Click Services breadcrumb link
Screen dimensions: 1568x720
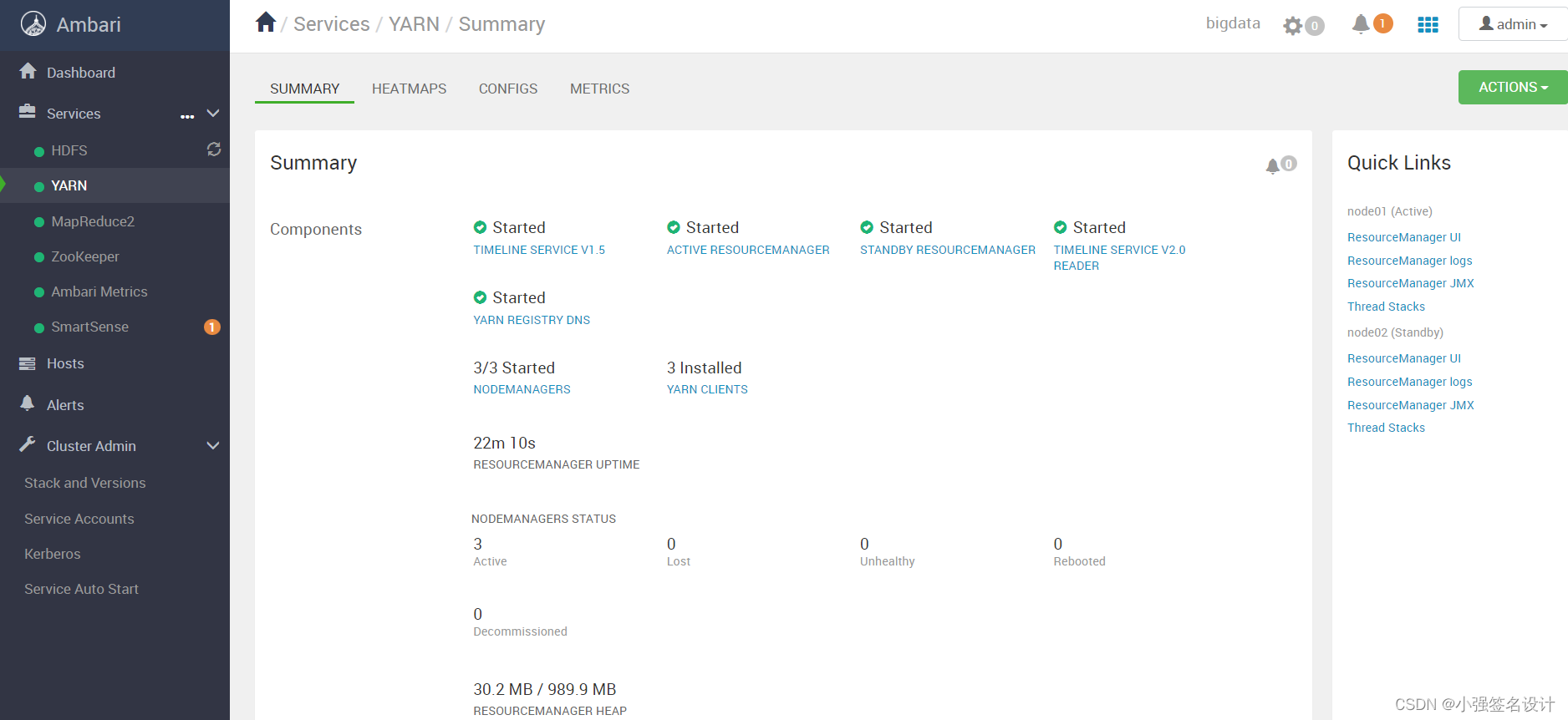pos(332,24)
